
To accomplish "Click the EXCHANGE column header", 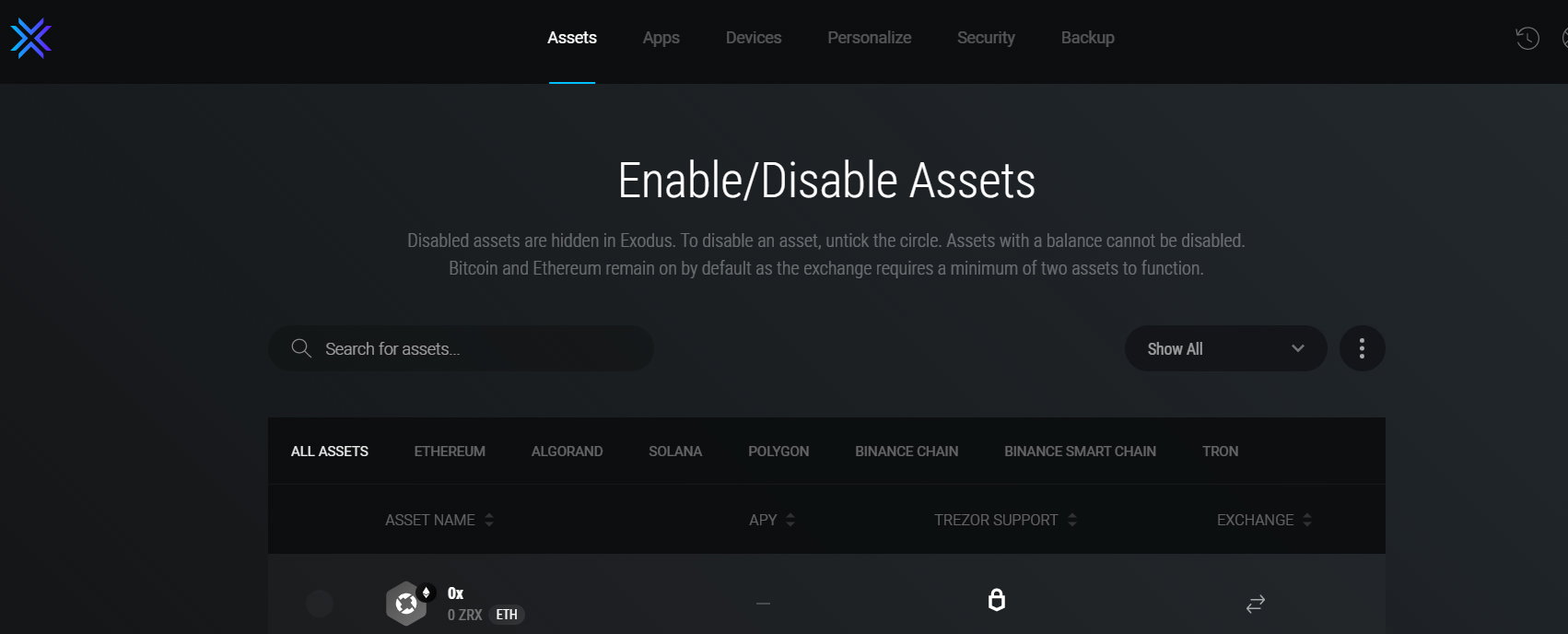I will pos(1255,520).
